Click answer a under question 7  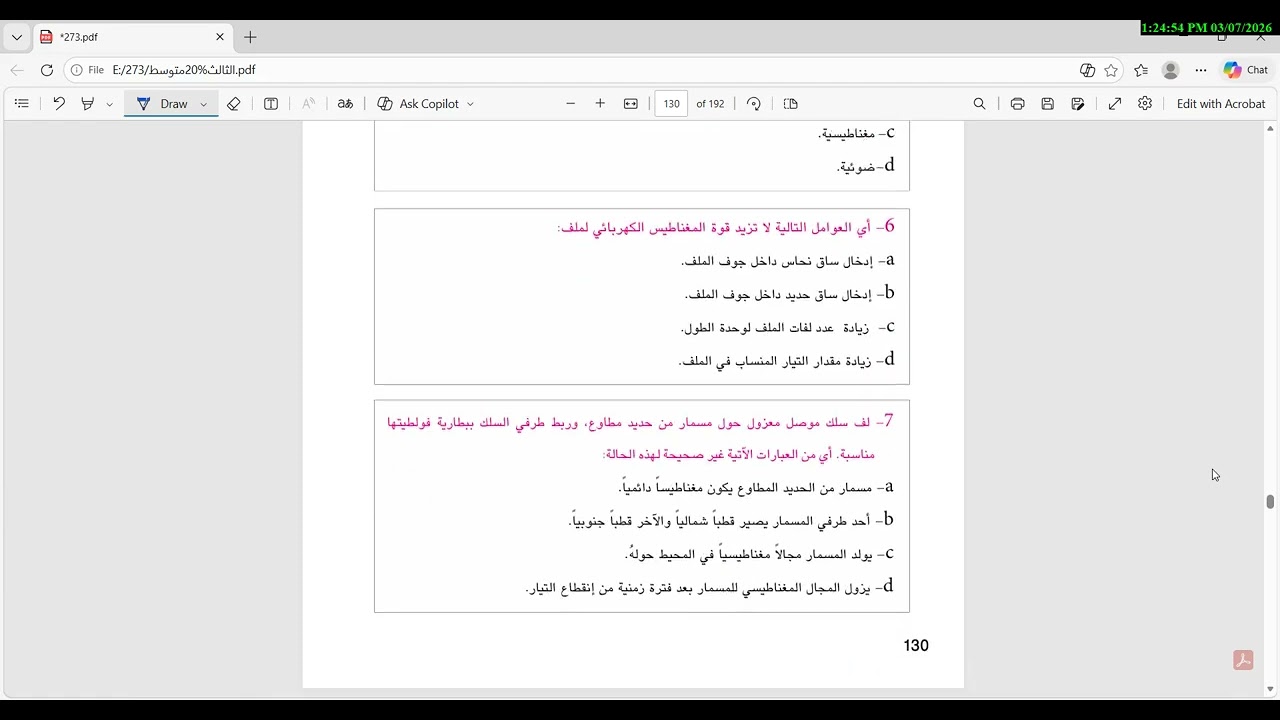pos(756,488)
